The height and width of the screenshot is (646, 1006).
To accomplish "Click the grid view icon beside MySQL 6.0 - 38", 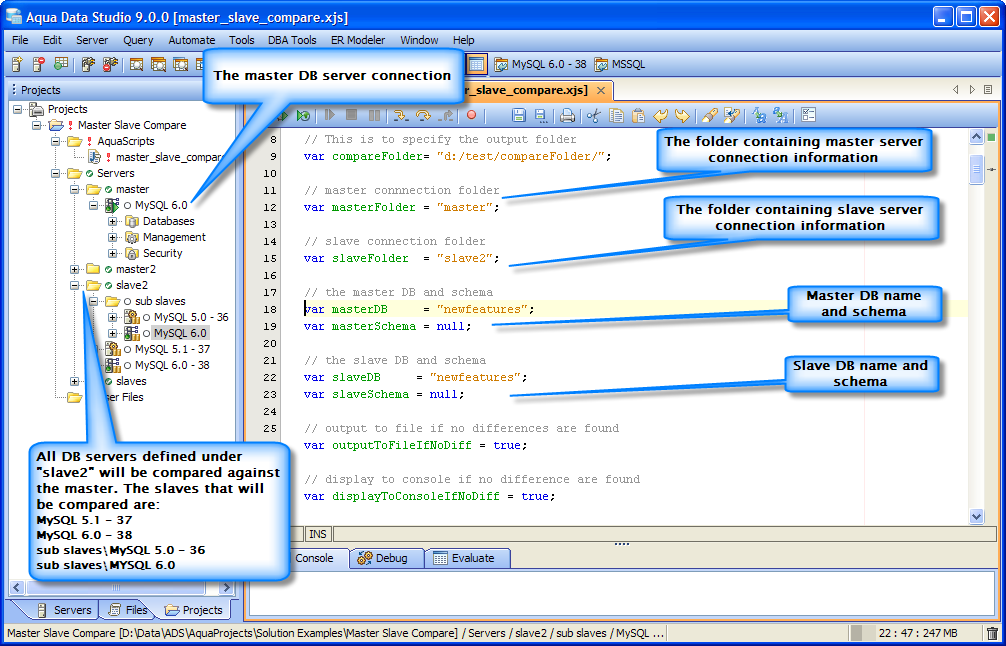I will 476,64.
